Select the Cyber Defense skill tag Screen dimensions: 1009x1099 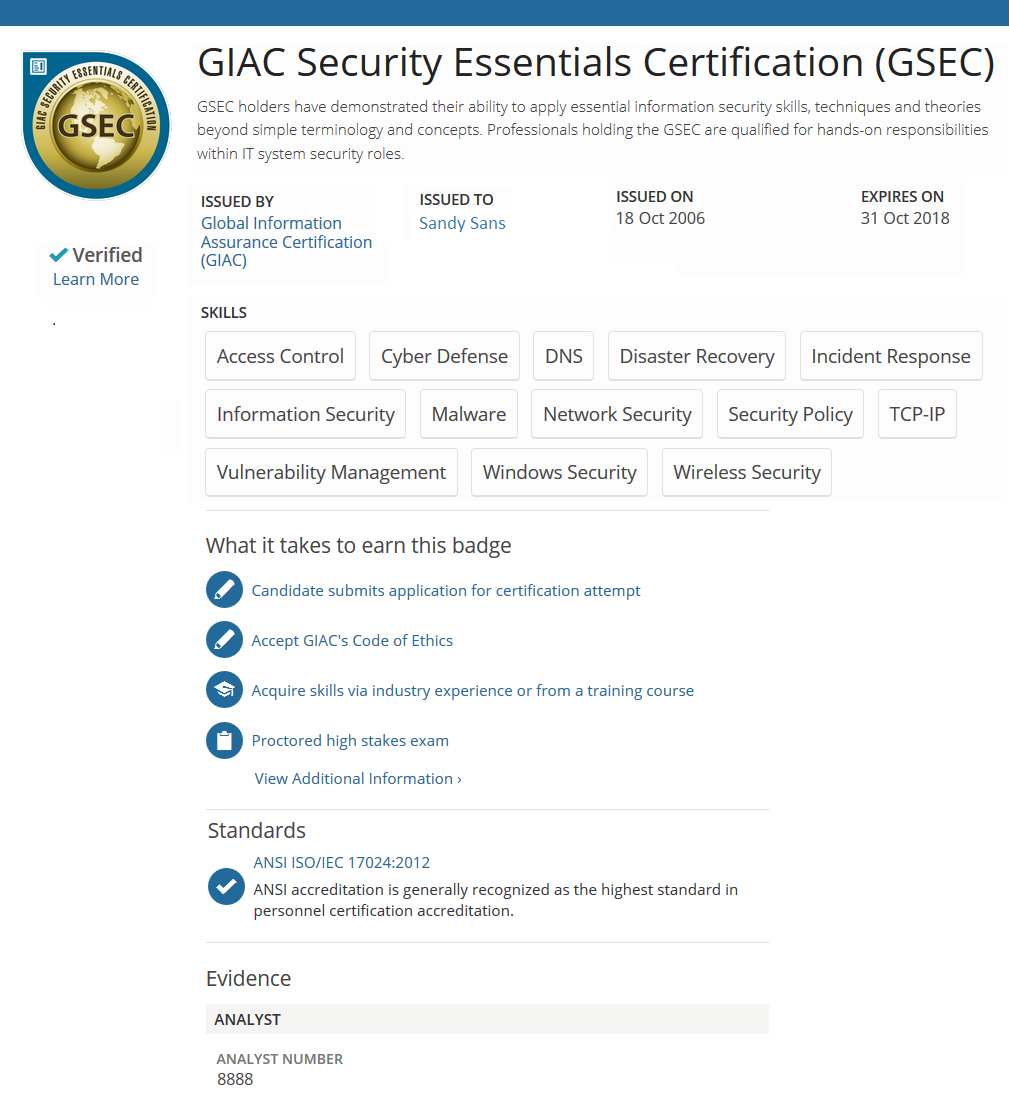444,356
